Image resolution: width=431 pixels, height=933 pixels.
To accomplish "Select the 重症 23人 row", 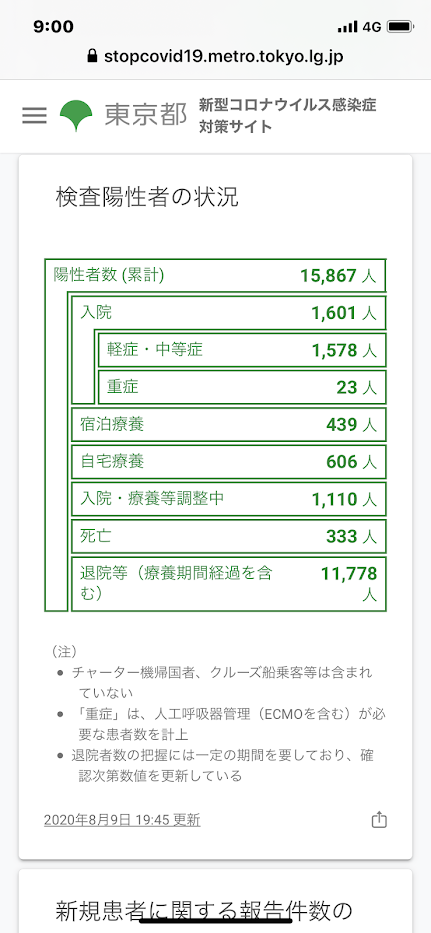I will click(x=242, y=387).
